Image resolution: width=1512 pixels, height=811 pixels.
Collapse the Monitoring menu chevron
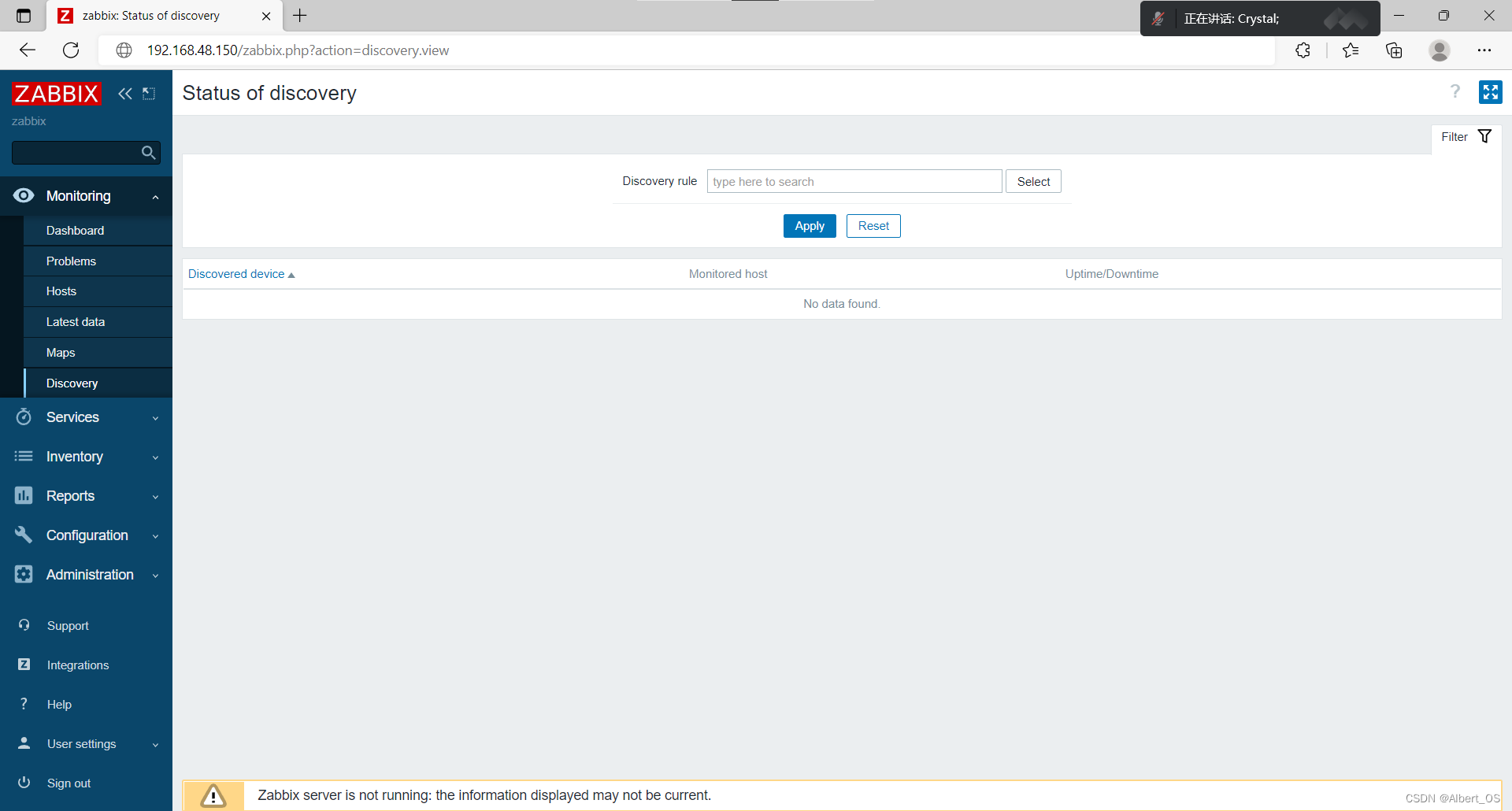pos(155,197)
